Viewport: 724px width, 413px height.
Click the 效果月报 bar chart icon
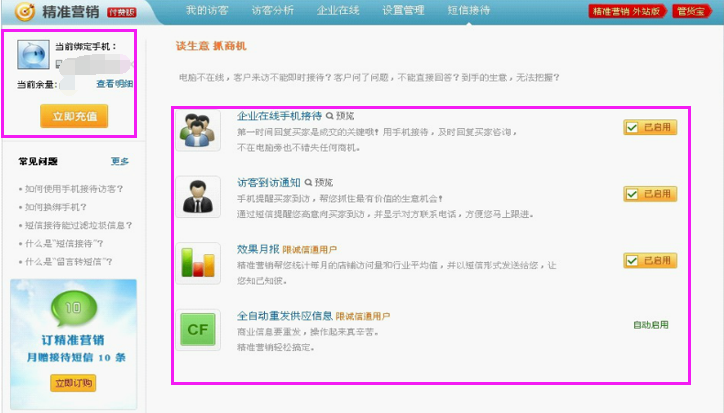click(198, 263)
